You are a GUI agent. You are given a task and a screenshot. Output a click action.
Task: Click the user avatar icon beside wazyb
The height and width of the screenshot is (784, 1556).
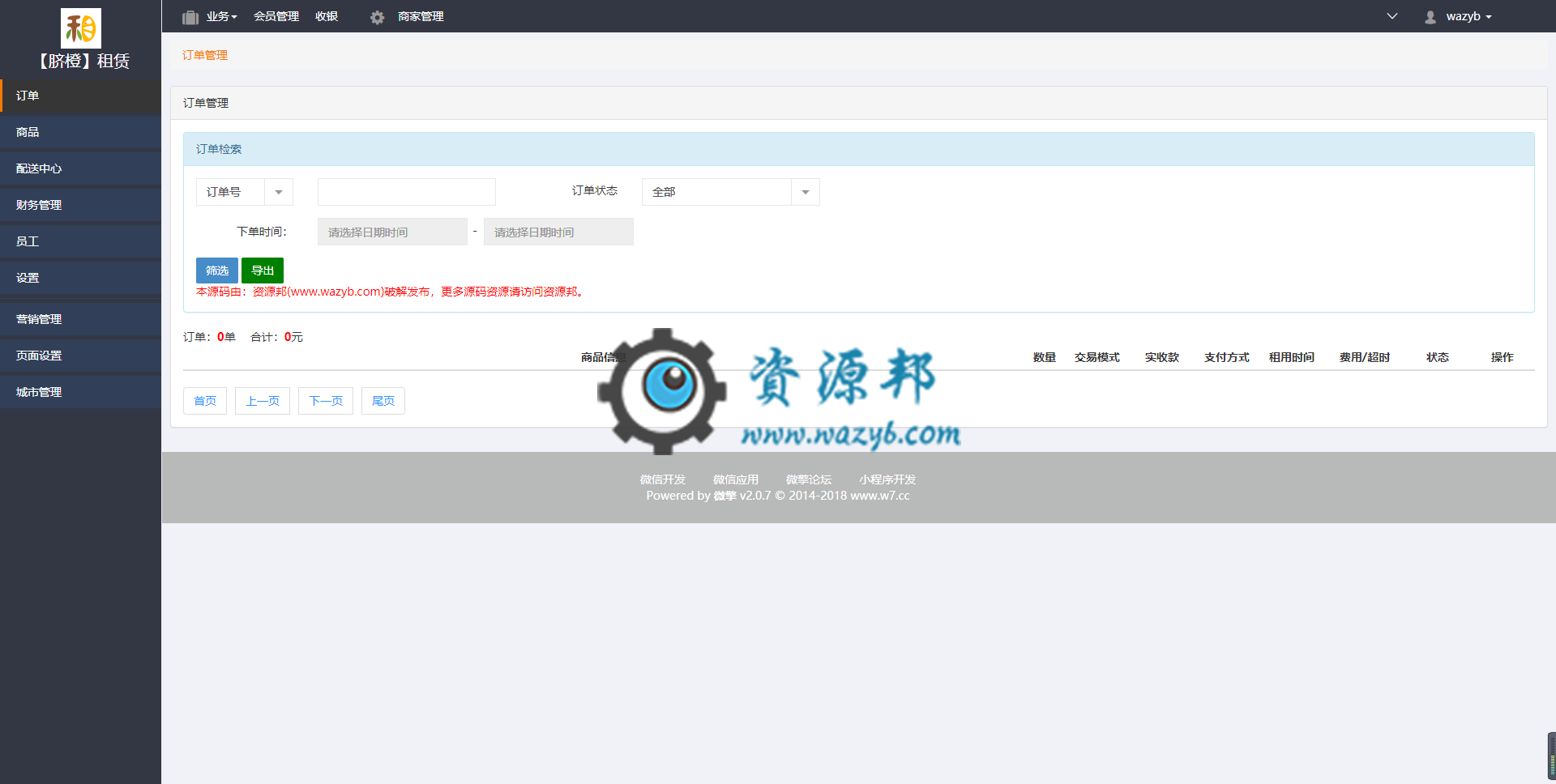coord(1430,17)
